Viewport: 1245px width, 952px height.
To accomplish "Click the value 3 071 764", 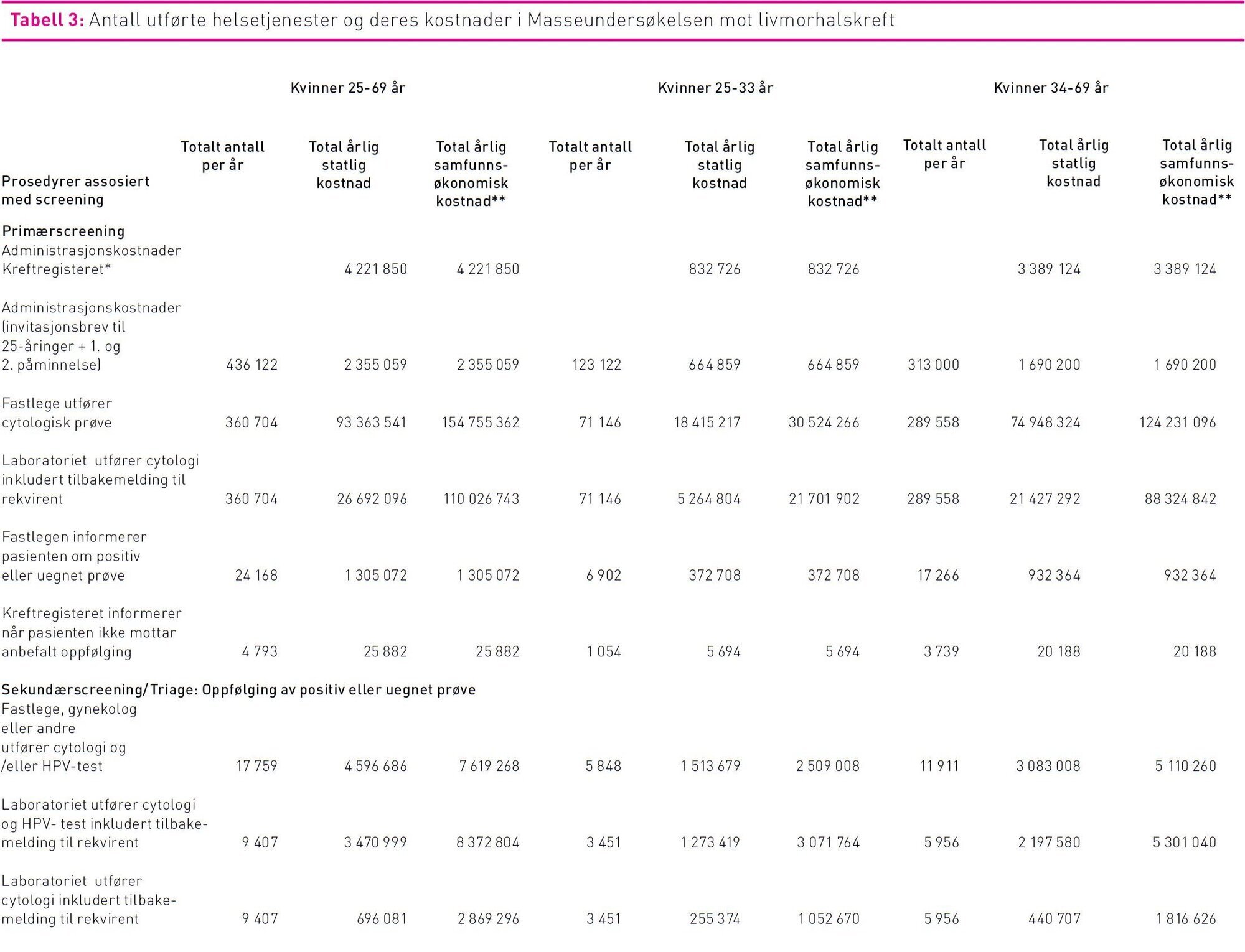I will coord(828,842).
